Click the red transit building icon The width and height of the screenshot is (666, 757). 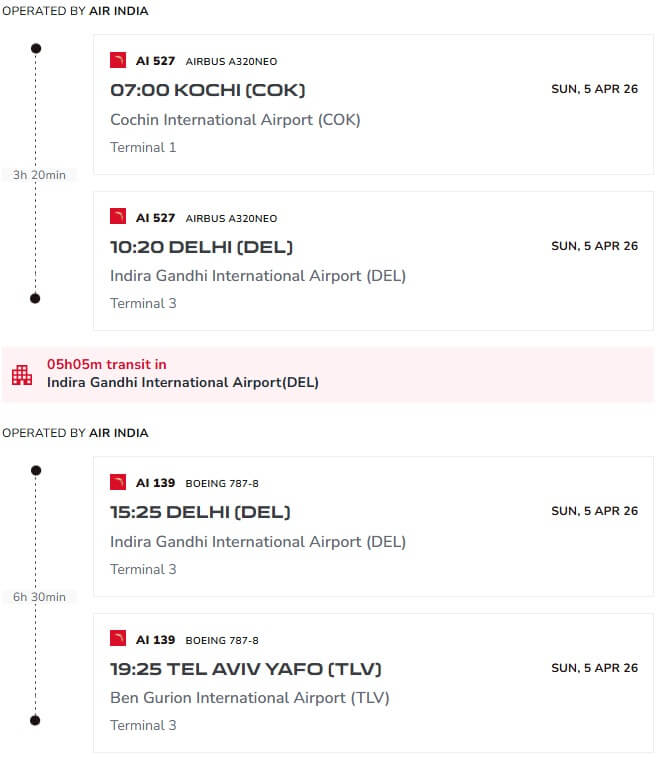[x=22, y=375]
